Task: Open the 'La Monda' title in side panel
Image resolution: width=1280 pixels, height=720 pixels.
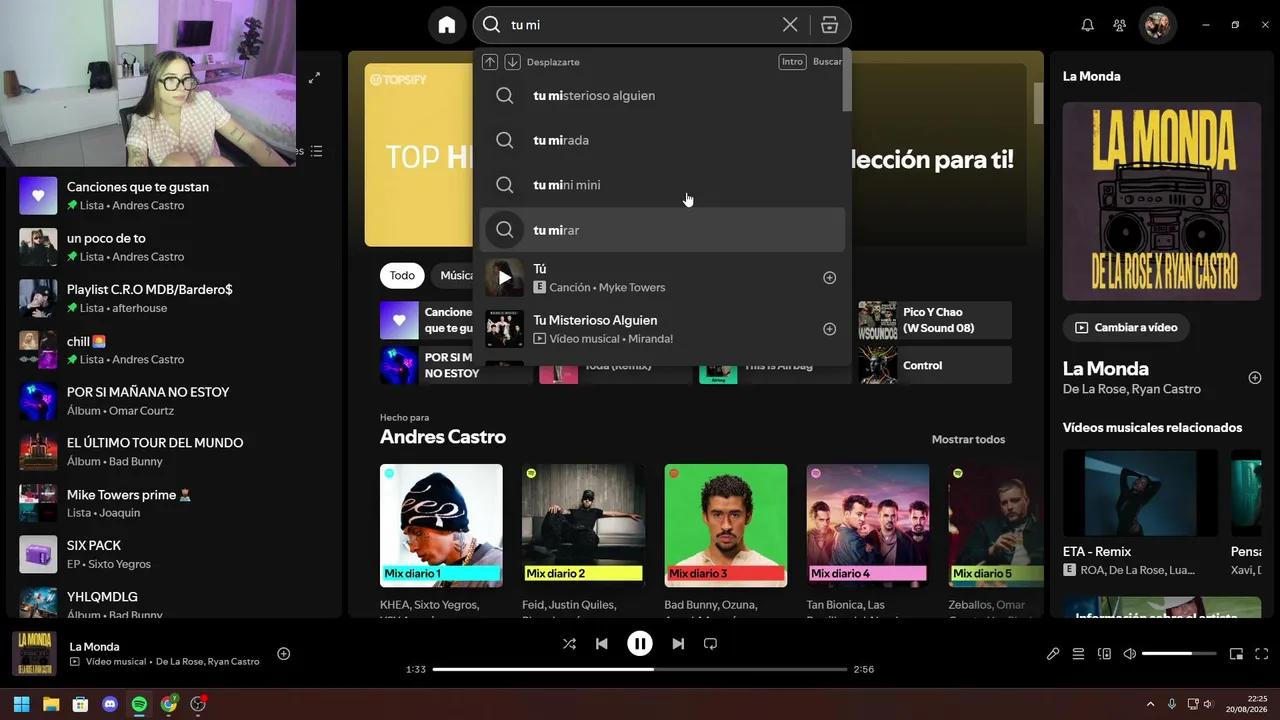Action: (x=1105, y=368)
